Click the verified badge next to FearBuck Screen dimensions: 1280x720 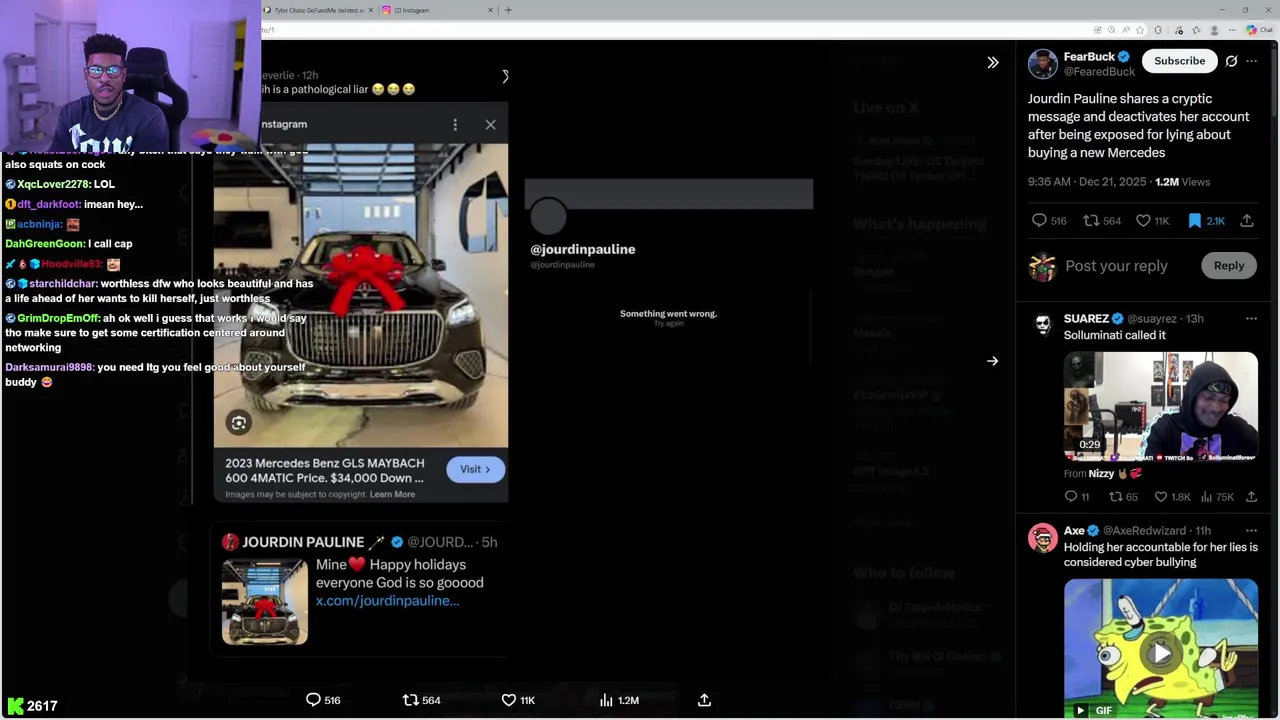1124,57
